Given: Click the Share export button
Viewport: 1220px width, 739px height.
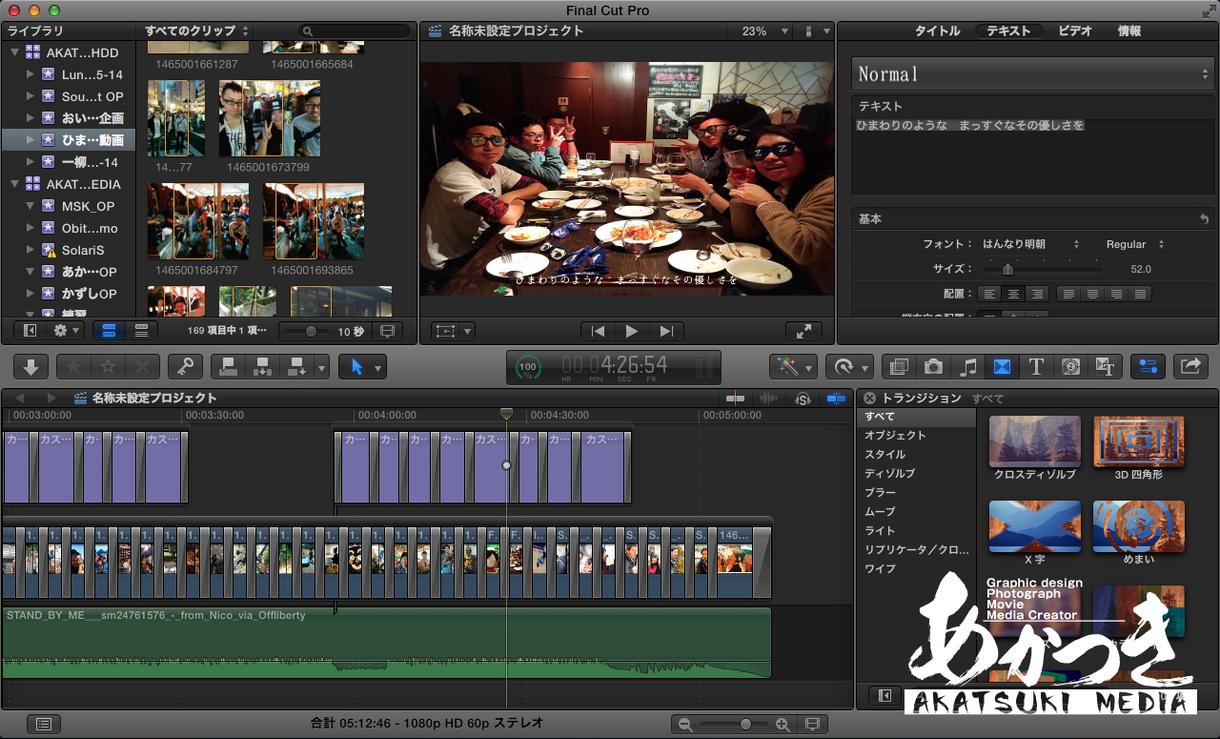Looking at the screenshot, I should [x=1190, y=367].
